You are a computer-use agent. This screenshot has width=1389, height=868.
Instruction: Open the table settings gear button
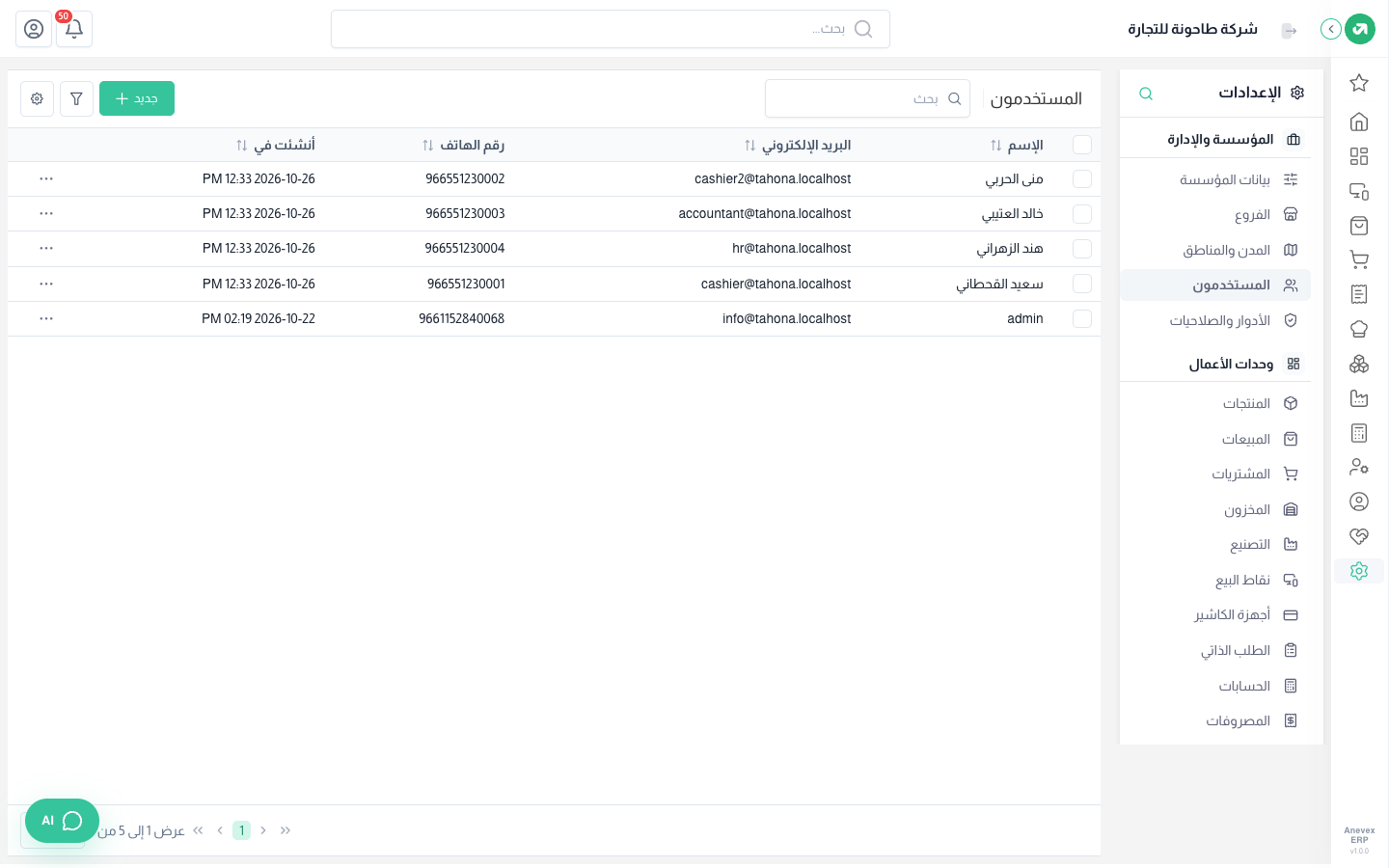pyautogui.click(x=37, y=98)
